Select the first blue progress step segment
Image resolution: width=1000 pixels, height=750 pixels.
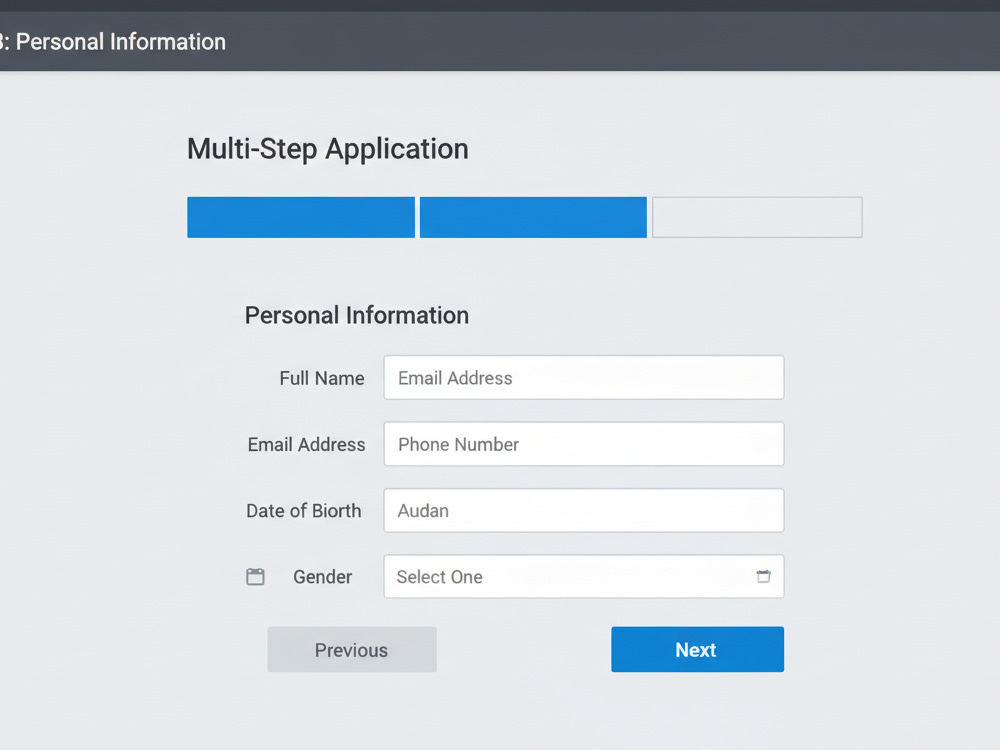pyautogui.click(x=301, y=217)
